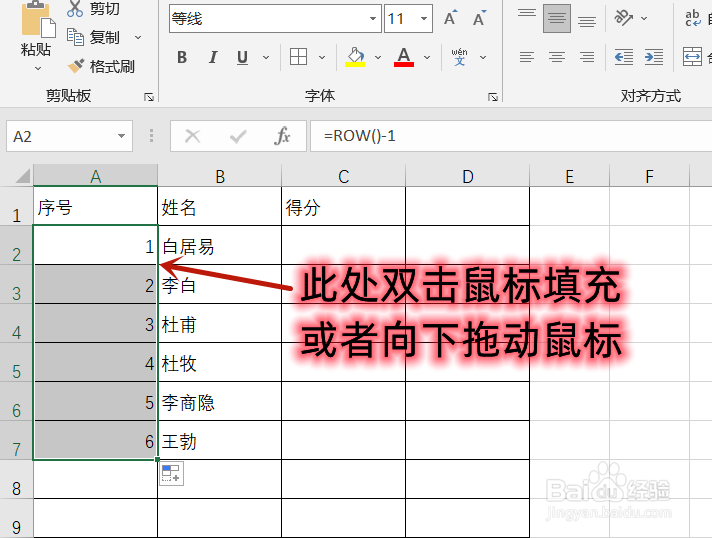Expand the phonetic guide dropdown arrow
Screen dimensions: 712x538
point(483,57)
